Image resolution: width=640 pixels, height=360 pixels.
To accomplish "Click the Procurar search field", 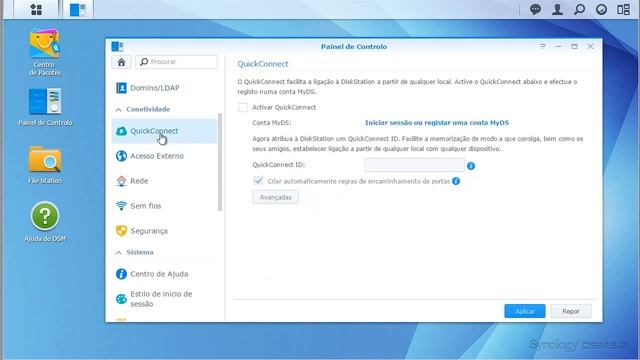I will click(176, 62).
